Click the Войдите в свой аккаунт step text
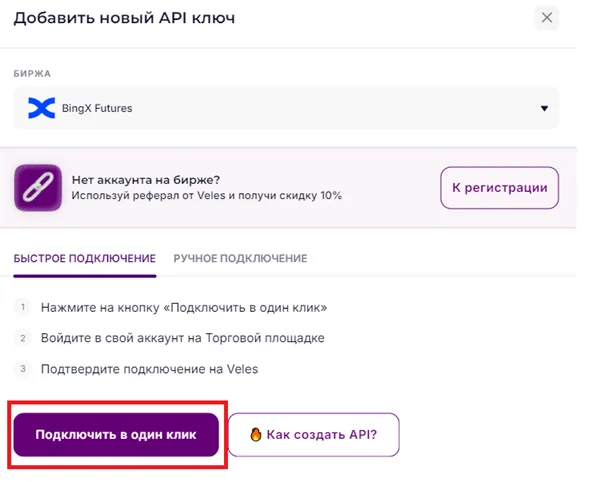 point(182,338)
